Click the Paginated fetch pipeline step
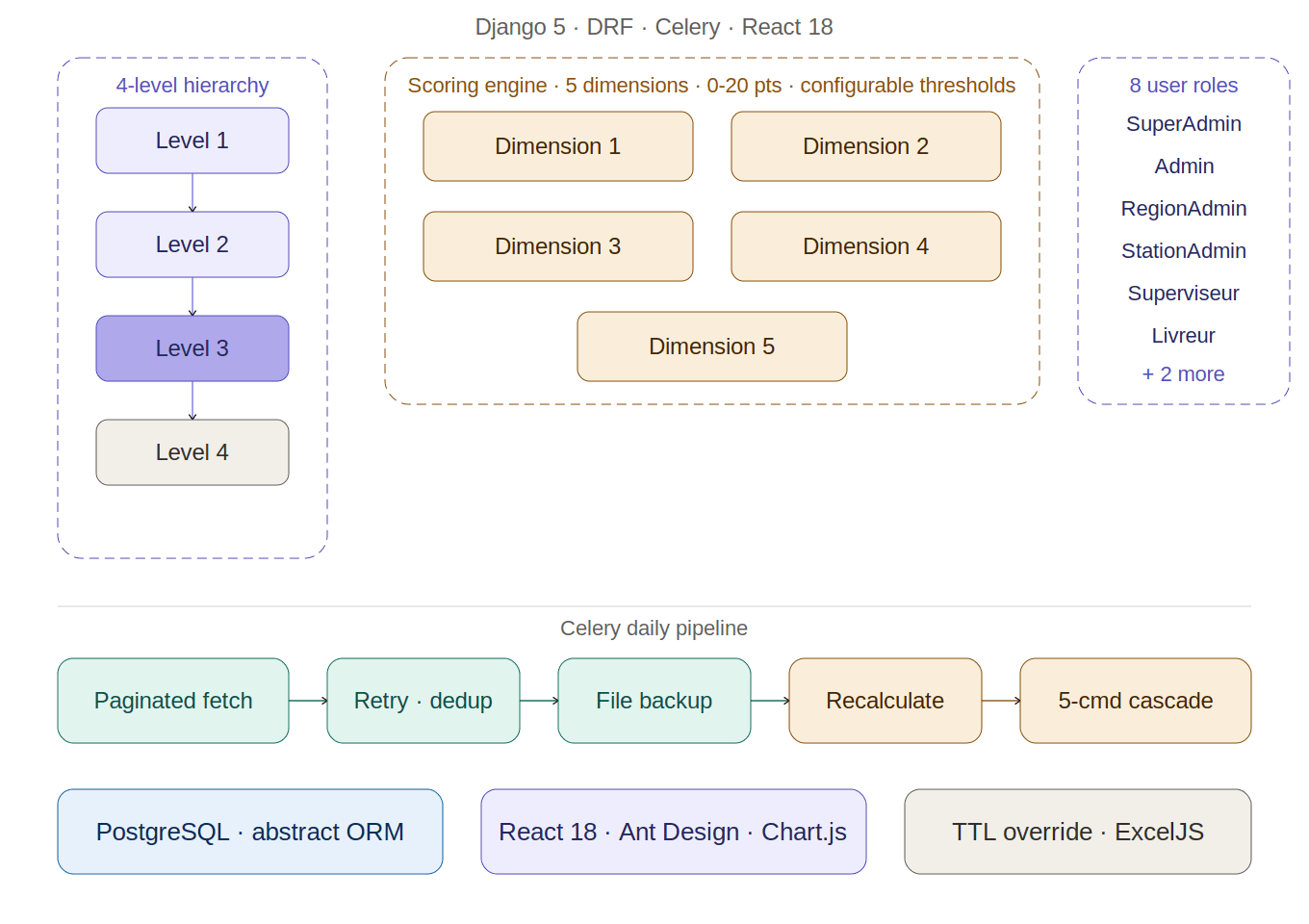1309x924 pixels. (173, 701)
